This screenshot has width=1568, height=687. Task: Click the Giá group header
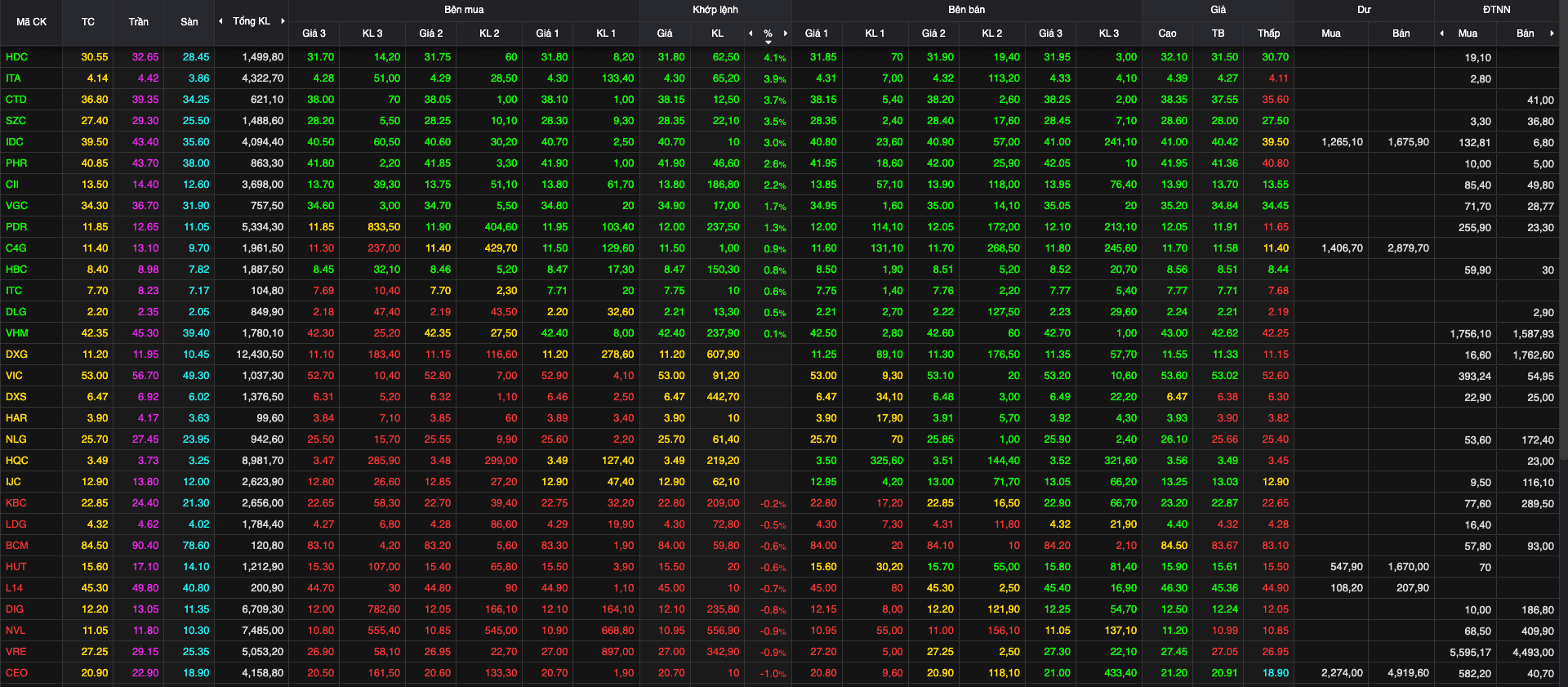click(1218, 10)
